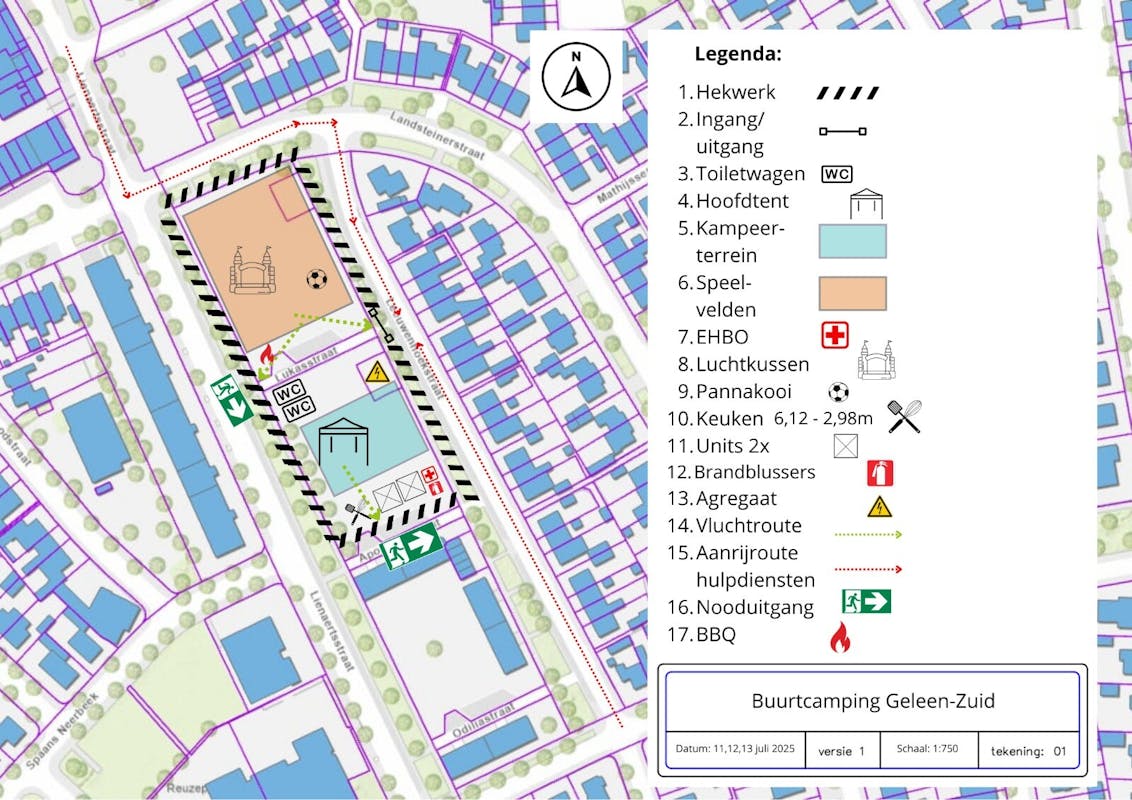Pick the orange Speelvelden legend swatch
Screen dimensions: 1132x800
tap(852, 294)
